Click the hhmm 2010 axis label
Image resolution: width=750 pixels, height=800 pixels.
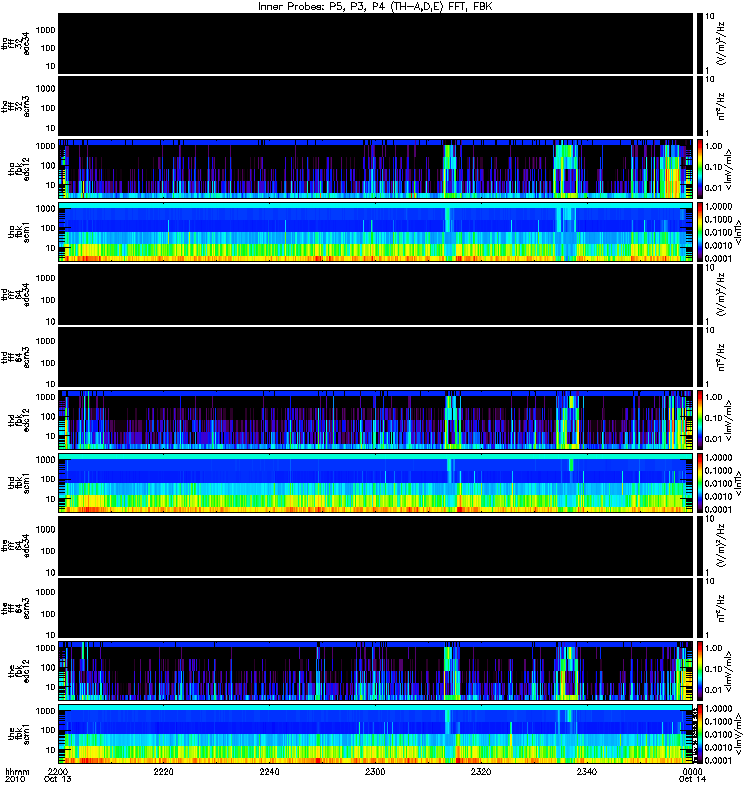[17, 776]
